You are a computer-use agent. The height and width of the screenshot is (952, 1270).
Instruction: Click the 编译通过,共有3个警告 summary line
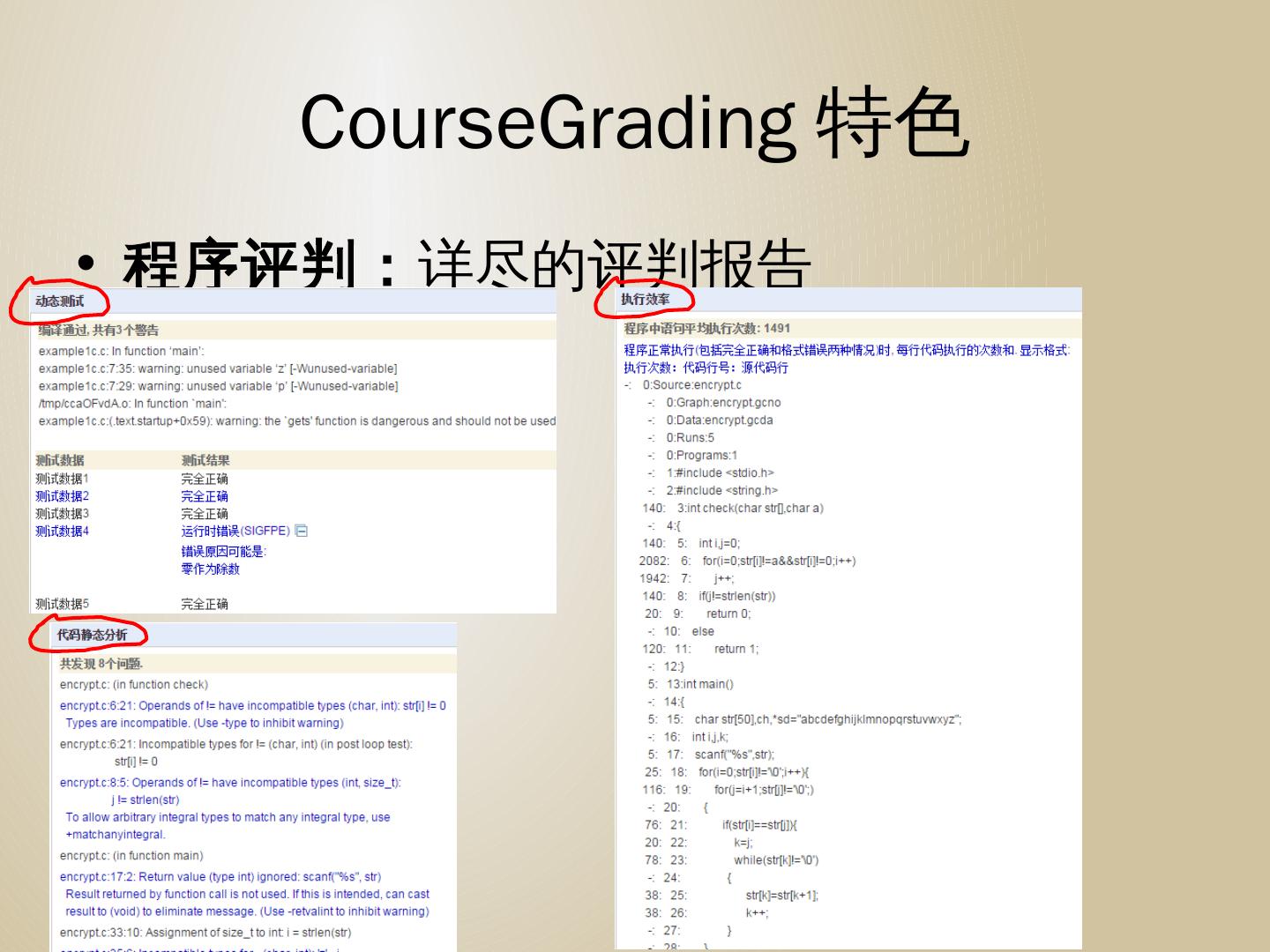coord(99,331)
